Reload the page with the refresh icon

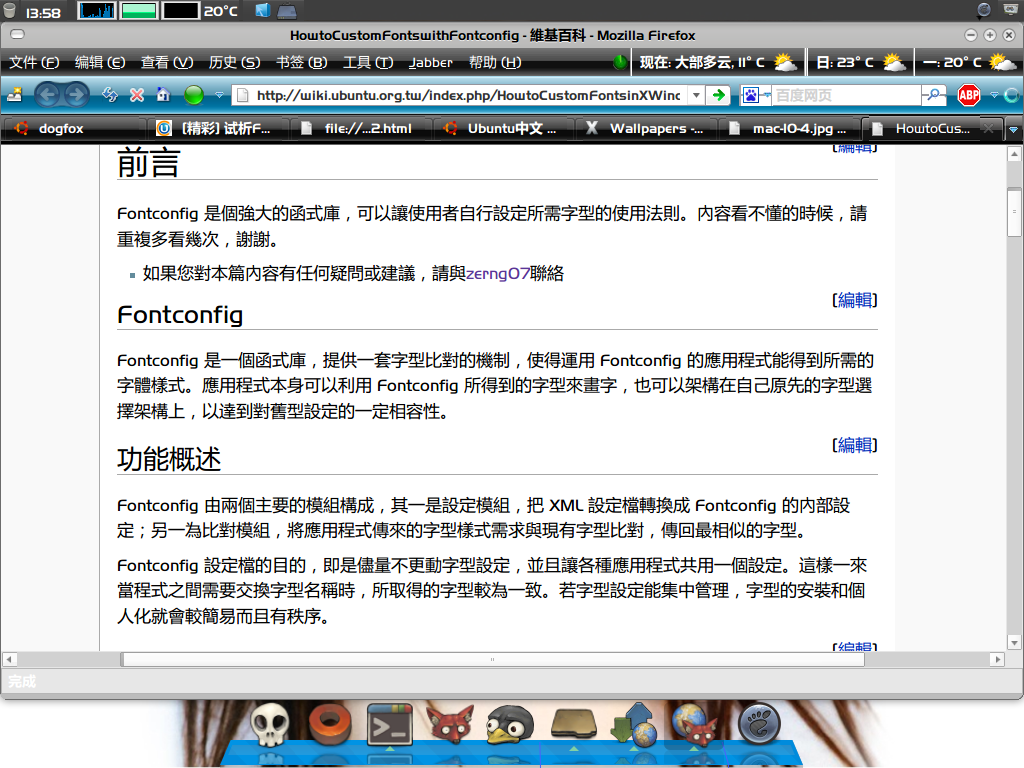click(110, 95)
